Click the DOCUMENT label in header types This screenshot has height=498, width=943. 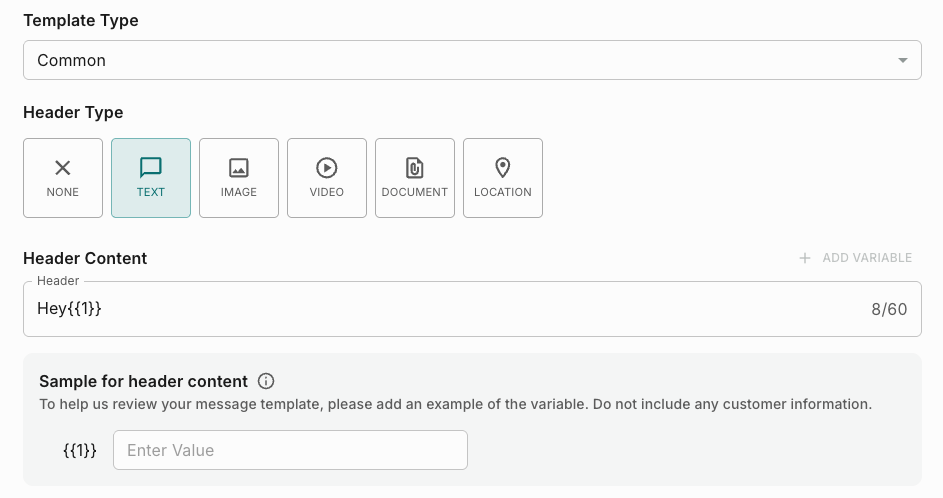click(x=415, y=192)
